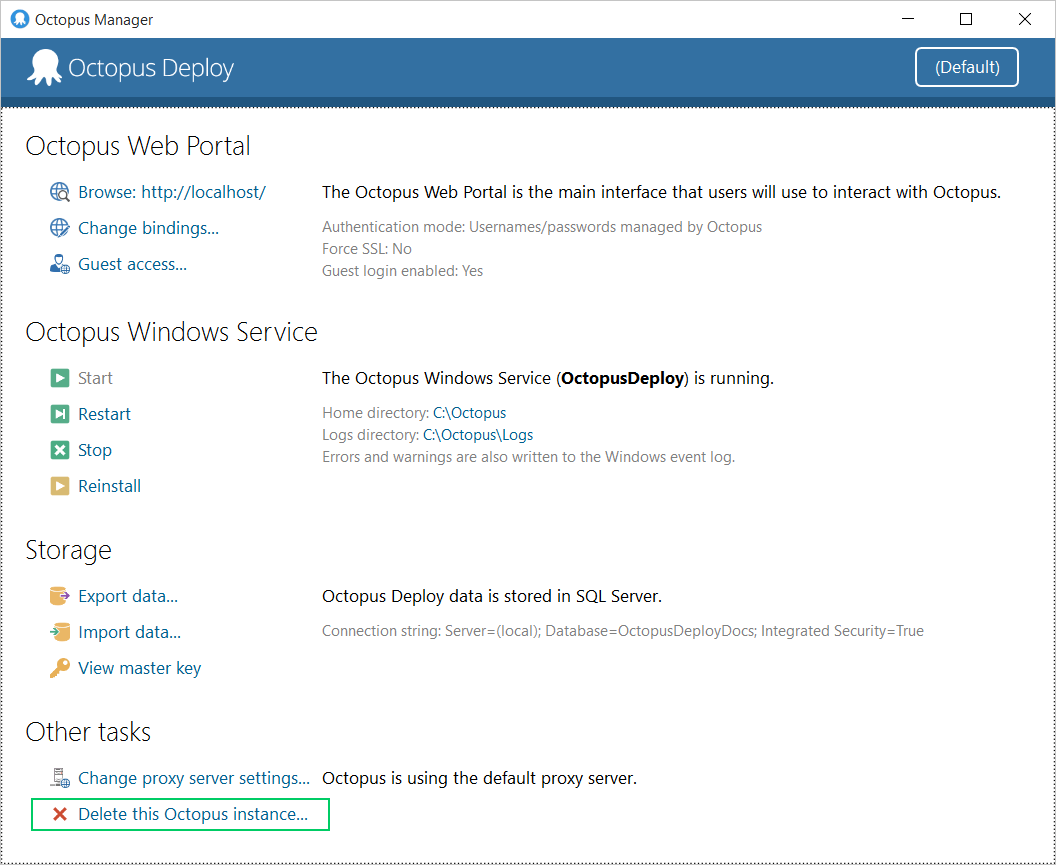
Task: Open Browse: http://localhost/ link
Action: click(172, 192)
